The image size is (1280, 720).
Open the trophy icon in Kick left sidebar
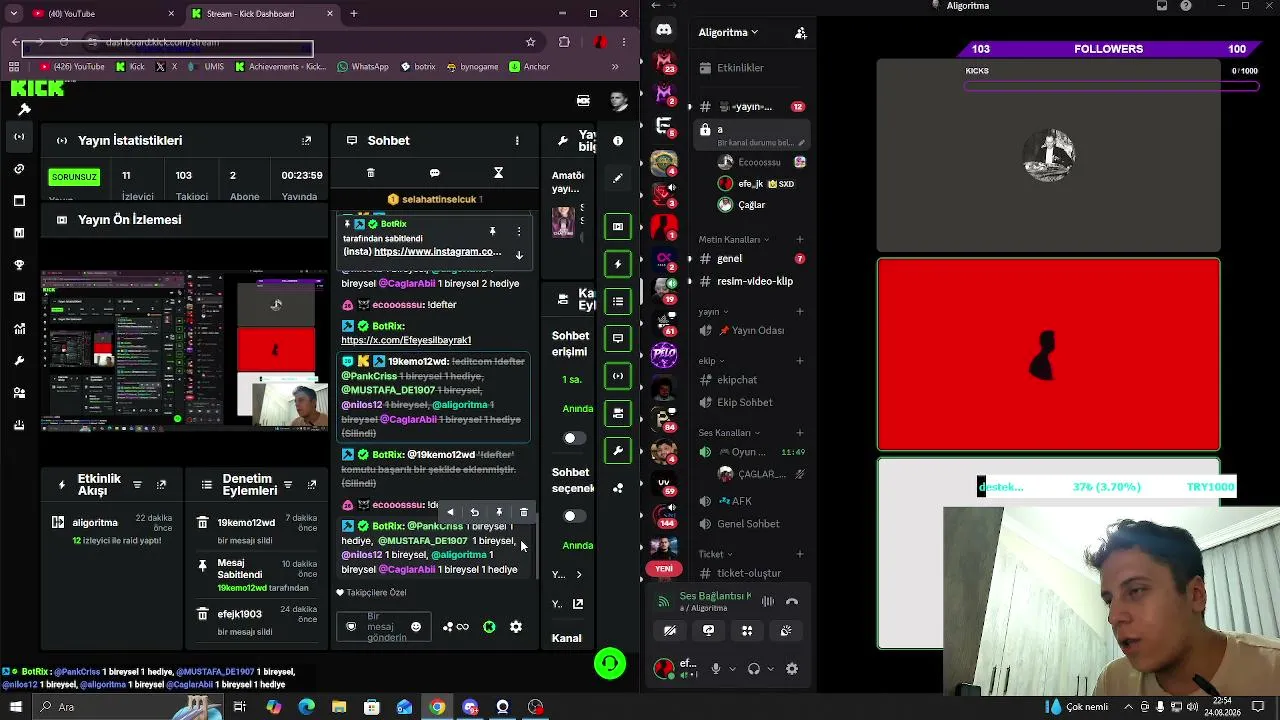point(19,265)
